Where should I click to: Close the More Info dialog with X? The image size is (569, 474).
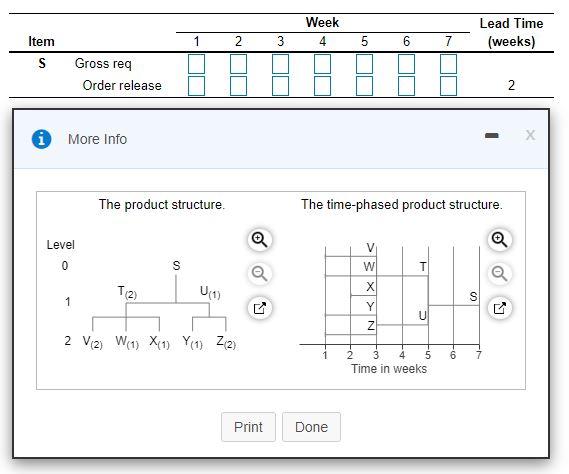(x=530, y=135)
